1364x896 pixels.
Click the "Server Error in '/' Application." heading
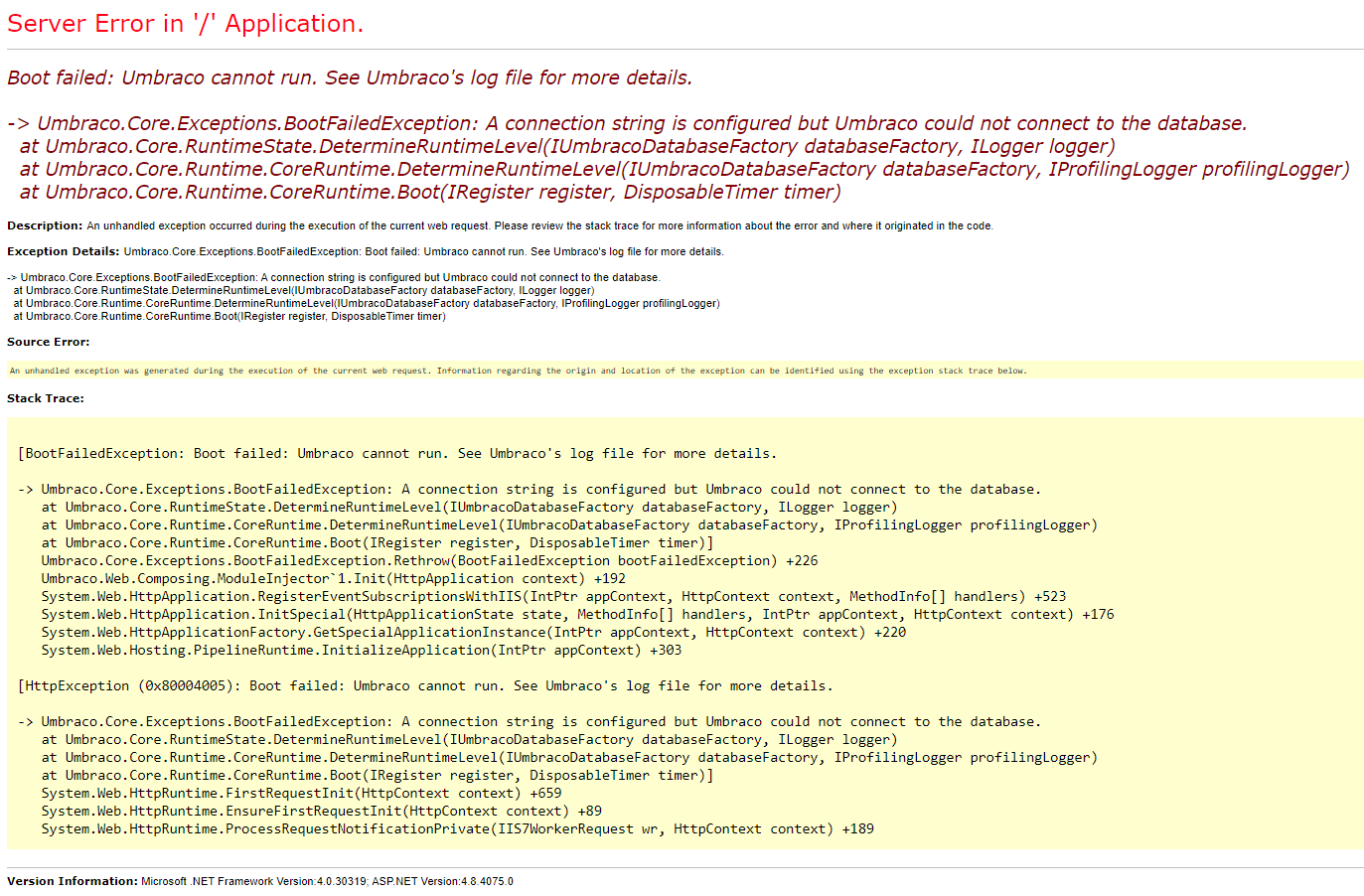pyautogui.click(x=185, y=24)
